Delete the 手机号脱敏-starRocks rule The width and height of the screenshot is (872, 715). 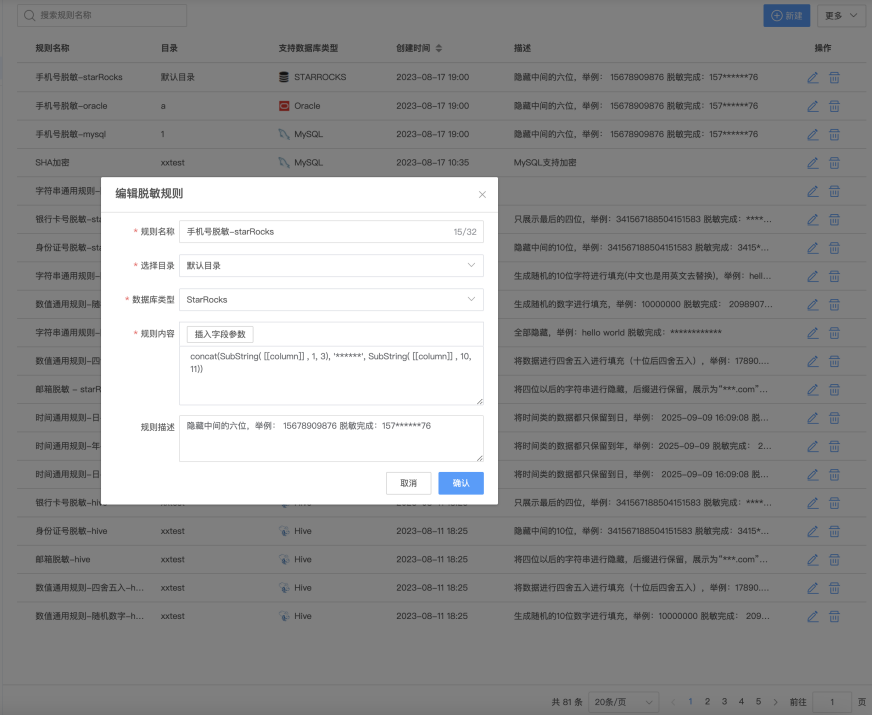click(x=834, y=78)
